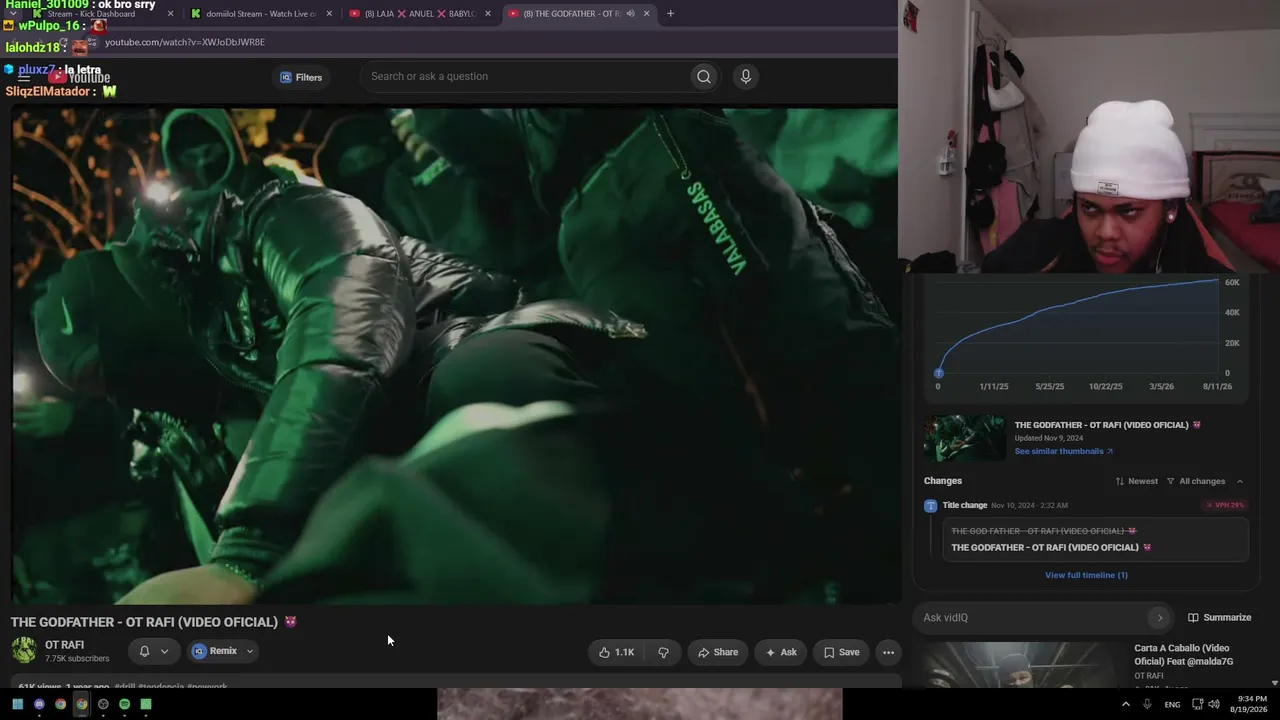This screenshot has height=720, width=1280.
Task: Click "See similar thumbnails" link
Action: coord(1063,451)
